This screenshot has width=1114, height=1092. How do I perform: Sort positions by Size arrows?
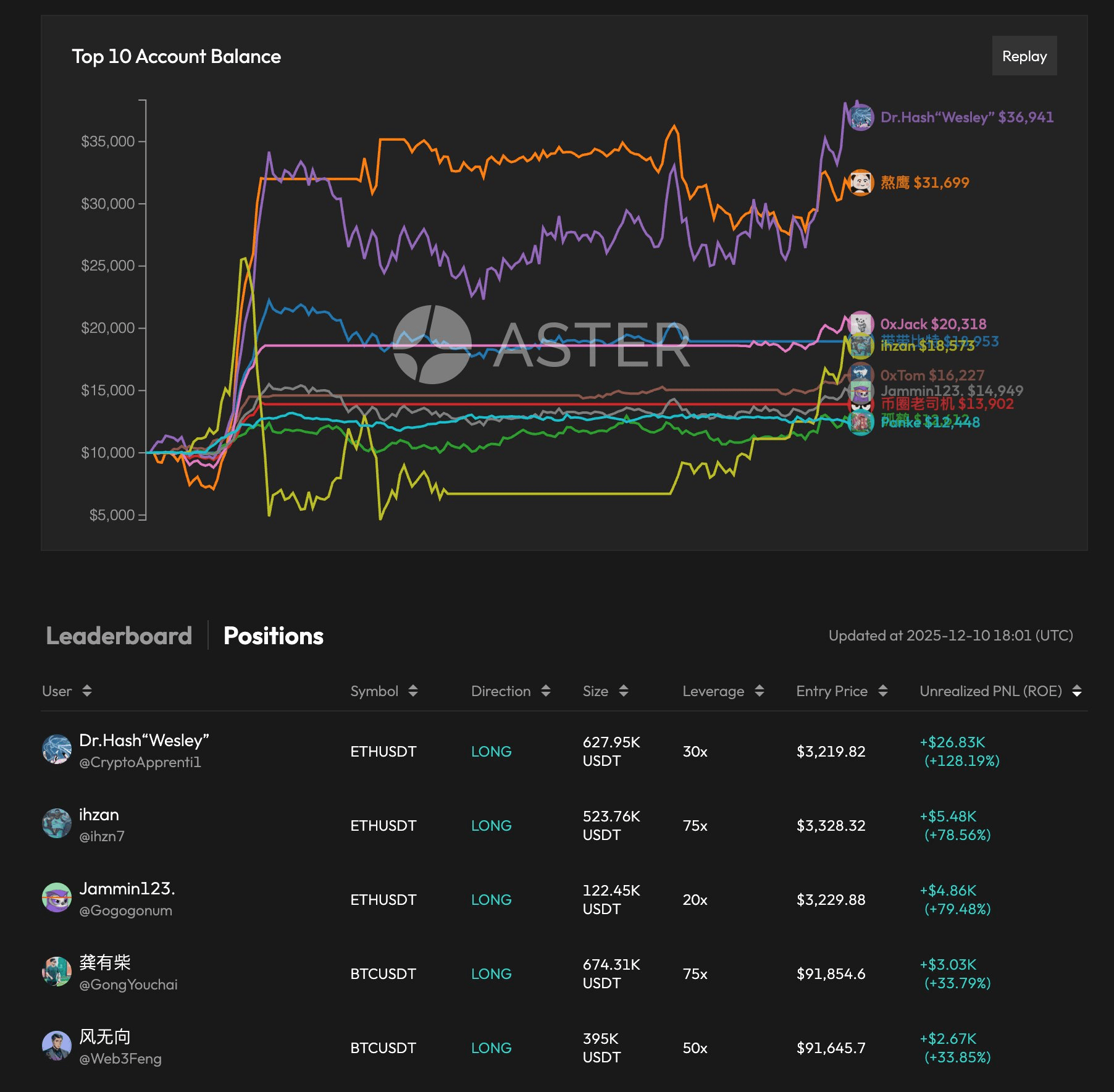624,691
